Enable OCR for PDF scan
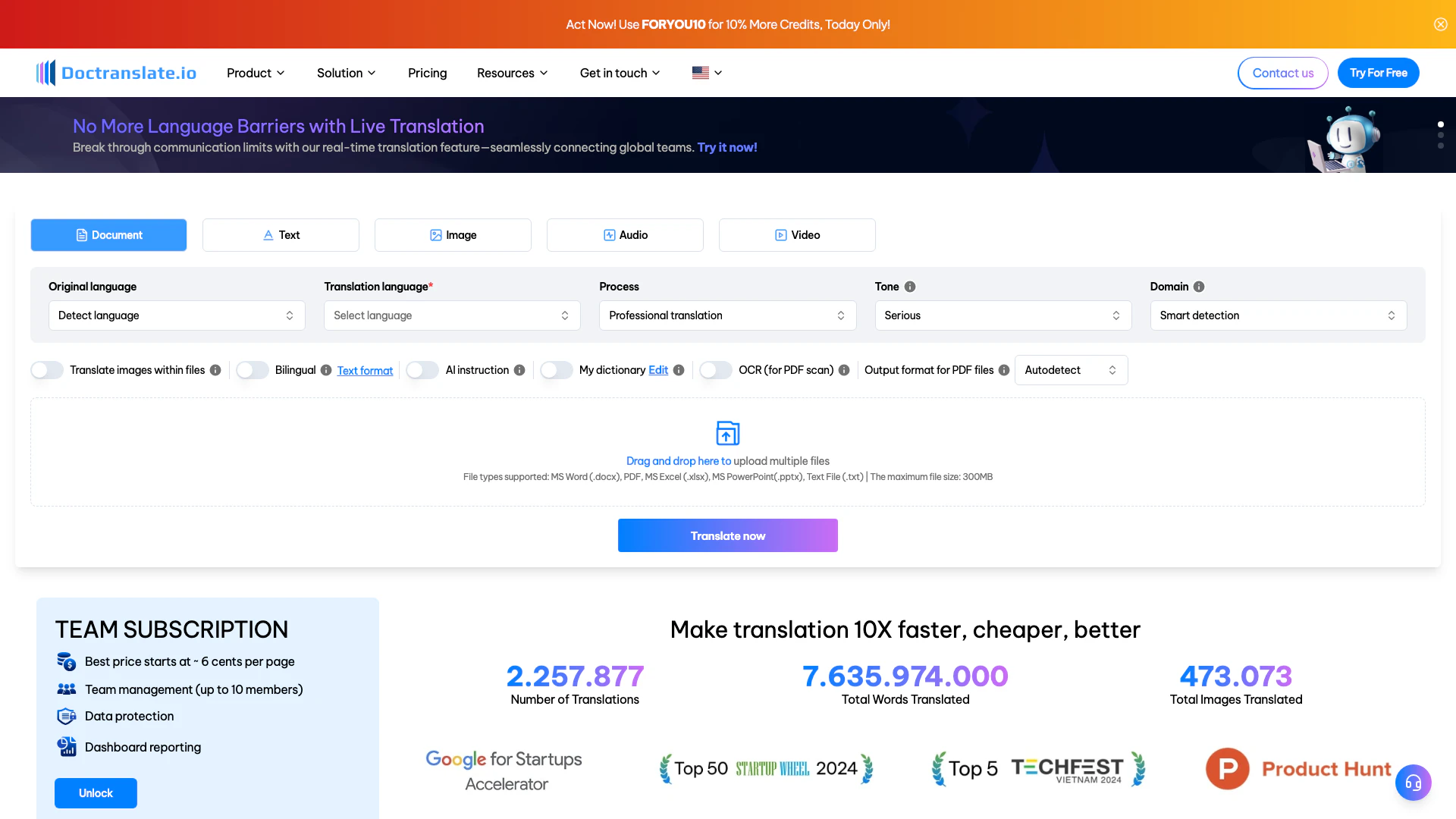 click(x=714, y=370)
